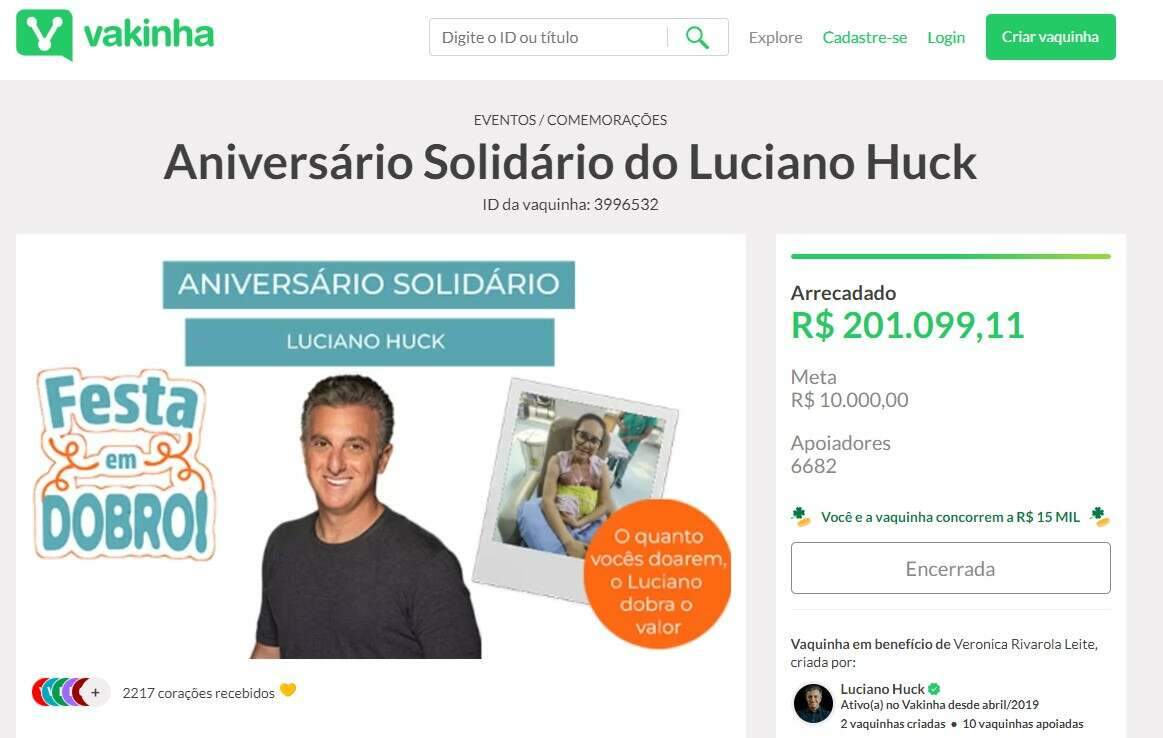Click the plus icon beside supporter avatars

click(x=96, y=693)
